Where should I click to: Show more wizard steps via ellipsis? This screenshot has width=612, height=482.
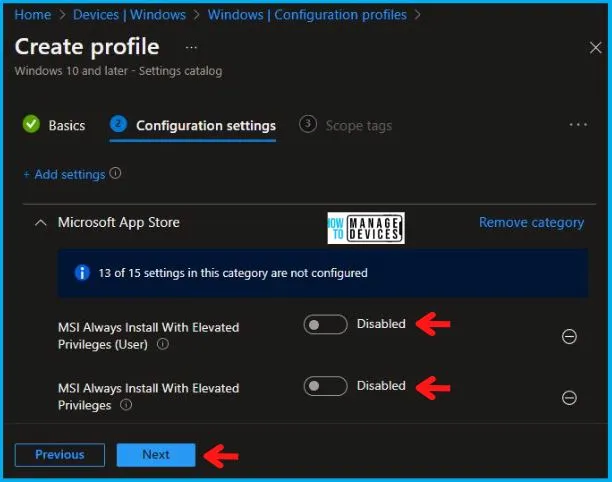pos(578,125)
